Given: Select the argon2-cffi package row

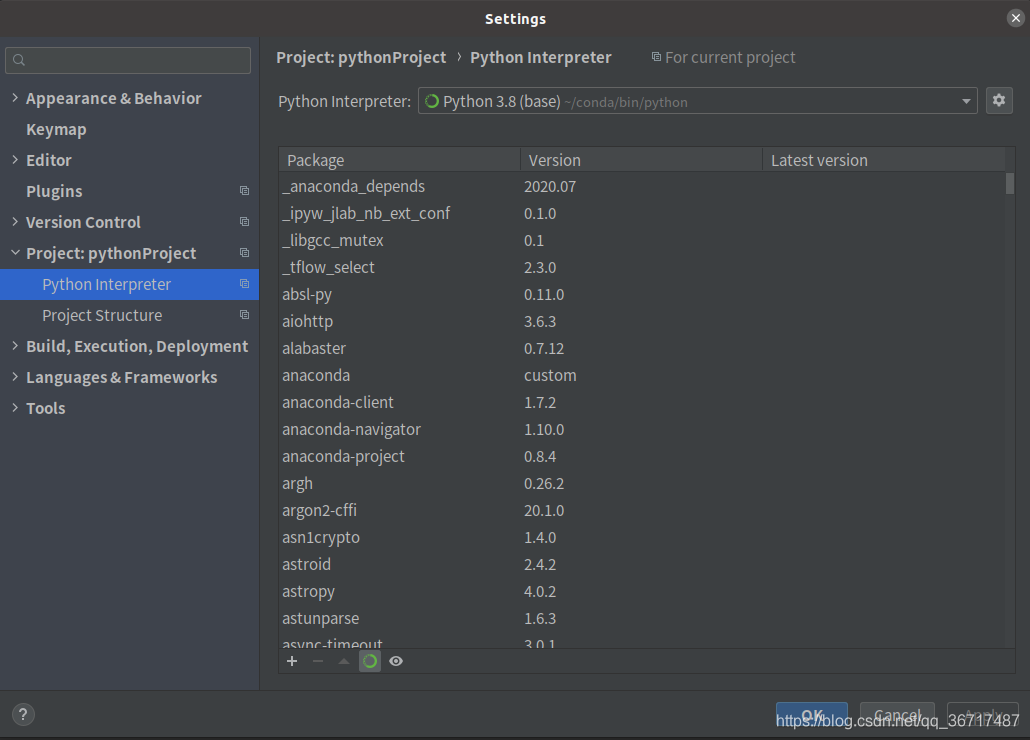Looking at the screenshot, I should pyautogui.click(x=642, y=510).
